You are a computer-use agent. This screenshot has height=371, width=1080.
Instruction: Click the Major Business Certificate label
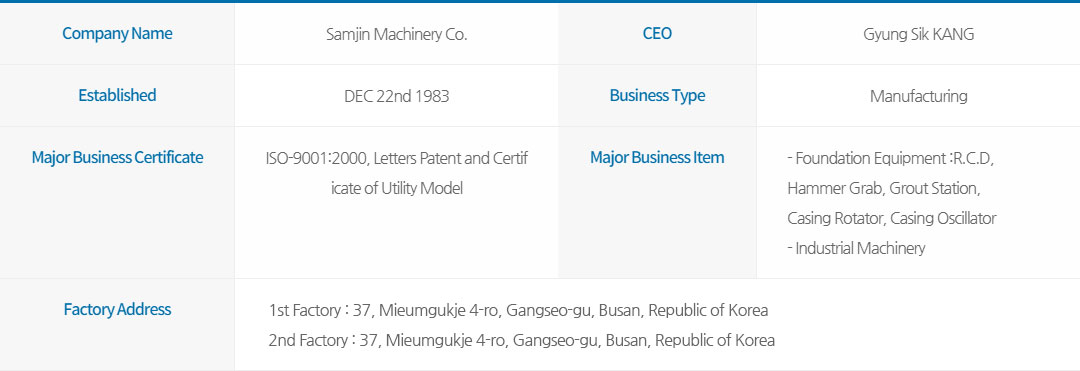point(117,158)
